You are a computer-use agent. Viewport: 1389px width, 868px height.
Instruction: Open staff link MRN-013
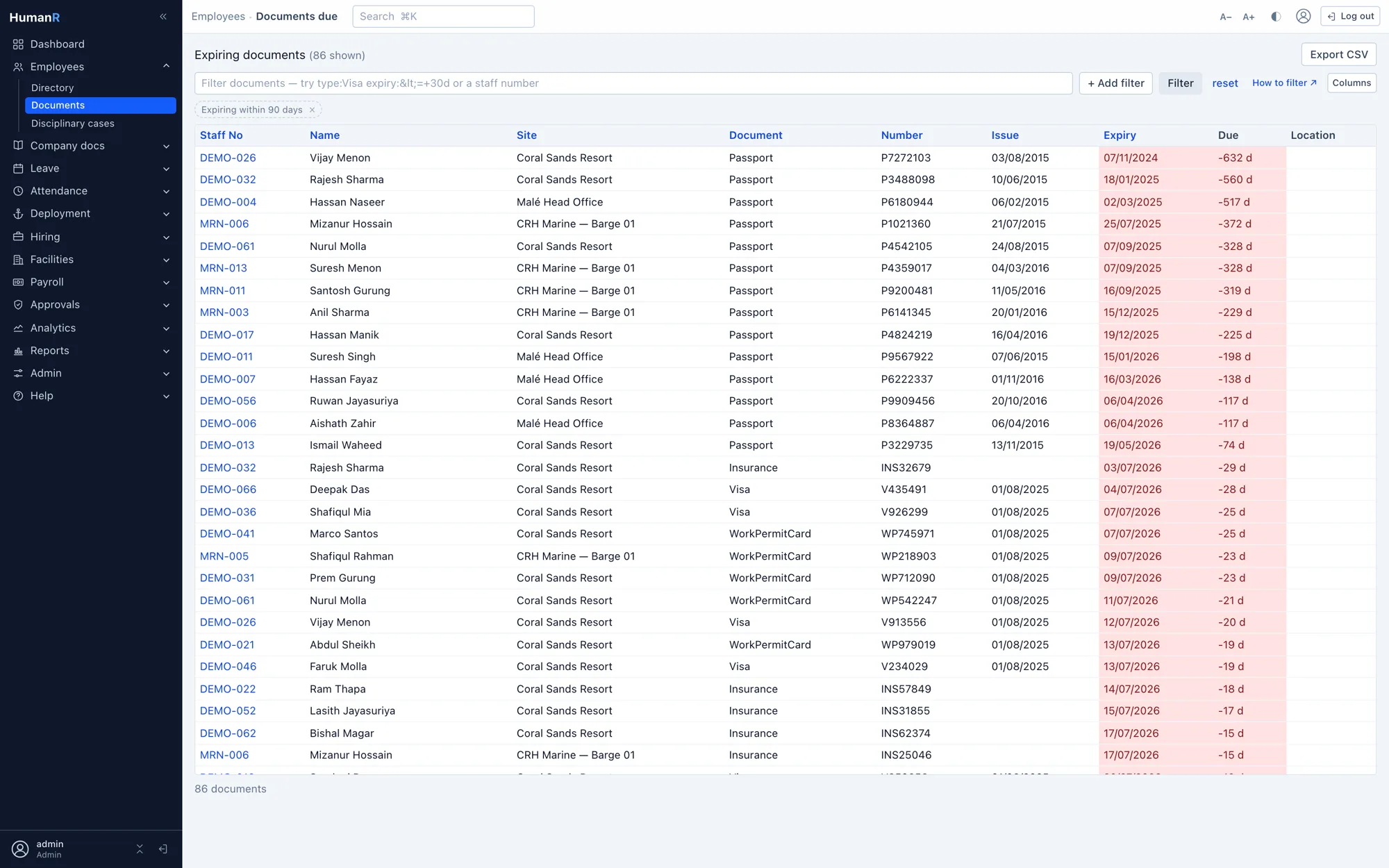[x=223, y=268]
